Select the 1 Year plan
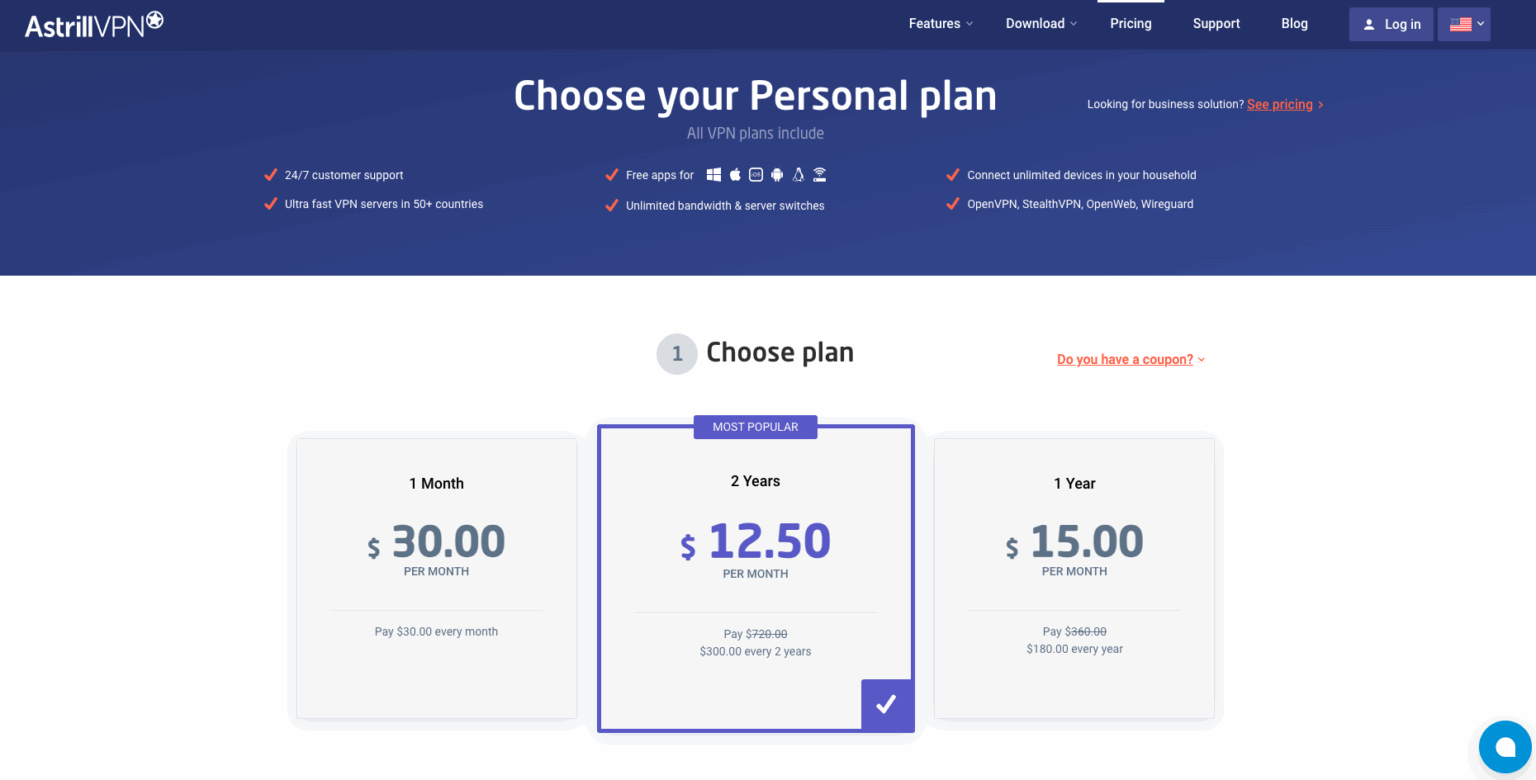The height and width of the screenshot is (780, 1536). tap(1074, 578)
